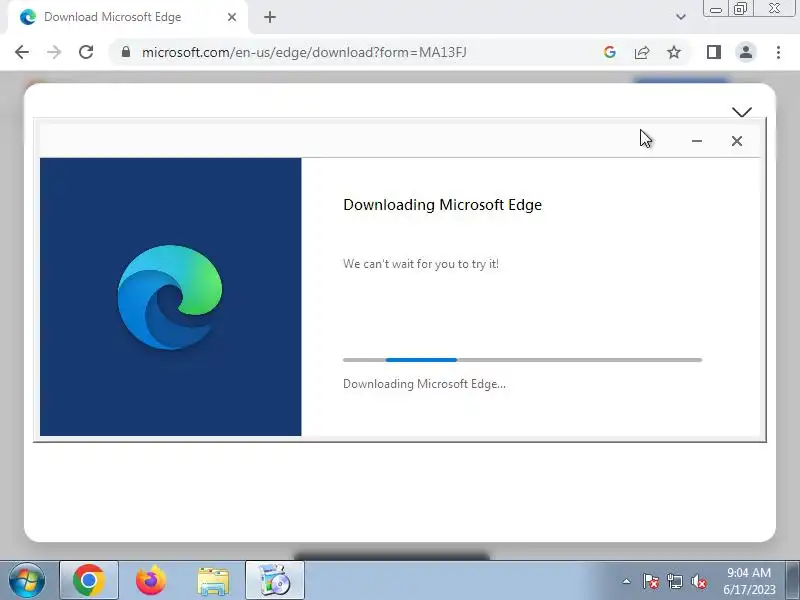The image size is (800, 600).
Task: Share this page via share icon
Action: [x=642, y=52]
